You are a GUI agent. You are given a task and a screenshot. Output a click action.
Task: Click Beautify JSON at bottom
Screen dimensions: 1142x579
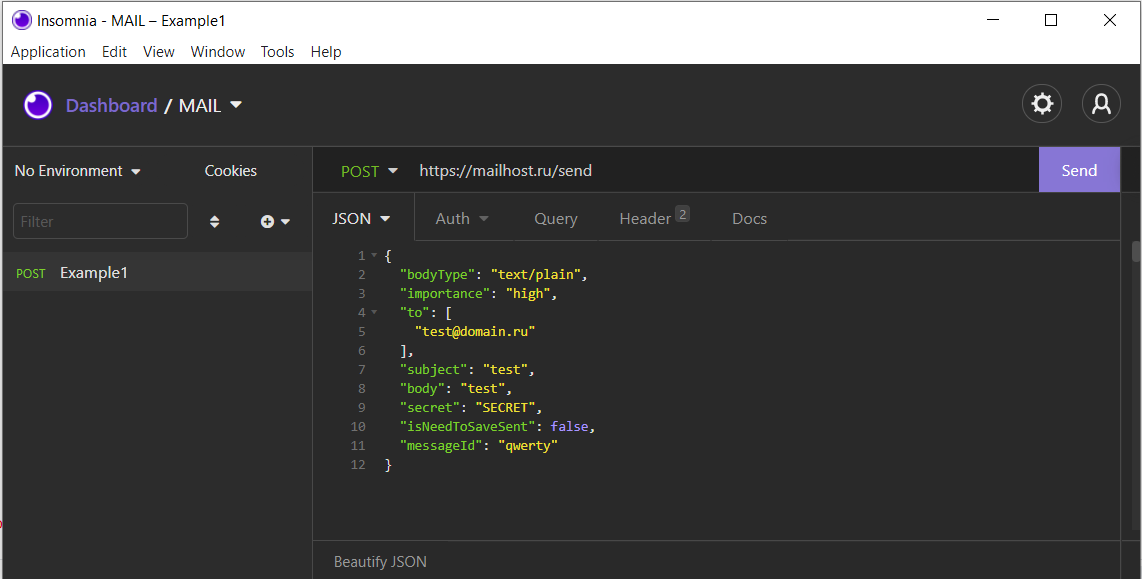[x=379, y=561]
